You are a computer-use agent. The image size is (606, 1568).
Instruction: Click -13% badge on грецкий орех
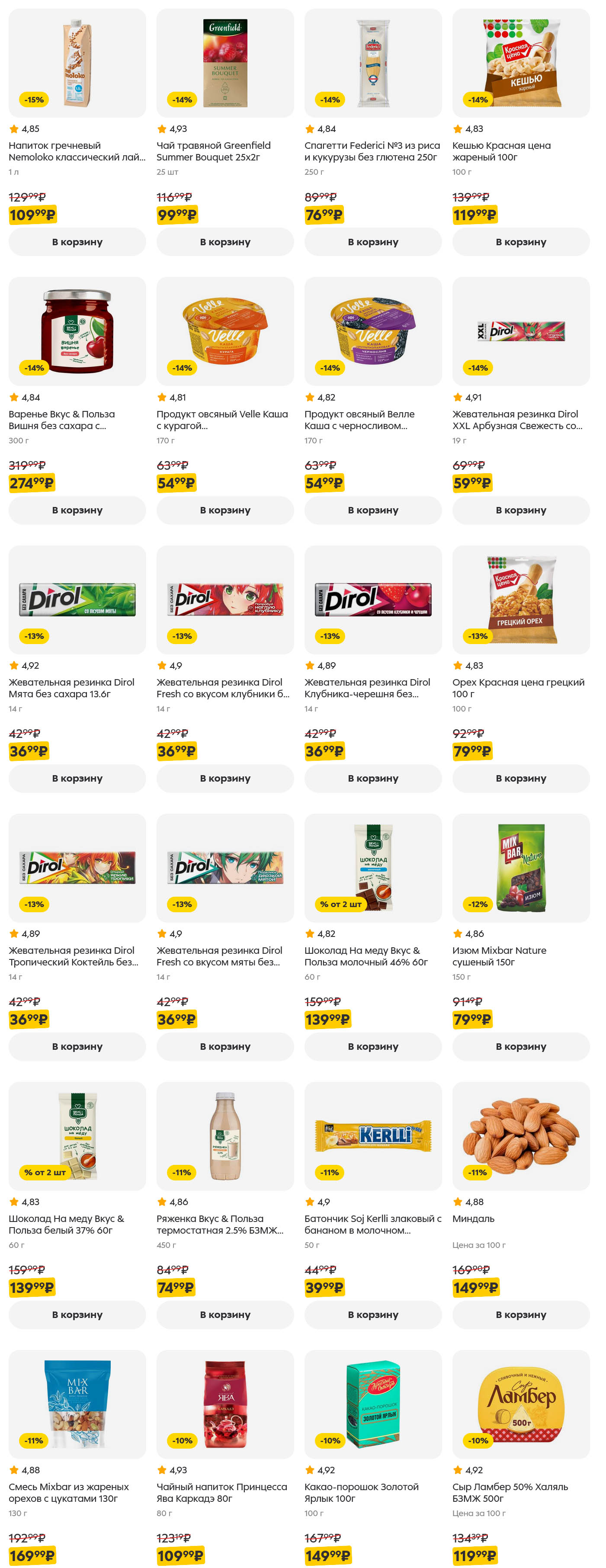478,636
